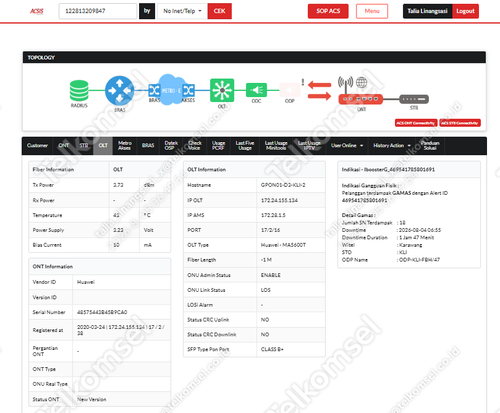Click PORT value 17/2/16
The height and width of the screenshot is (413, 500).
point(270,230)
